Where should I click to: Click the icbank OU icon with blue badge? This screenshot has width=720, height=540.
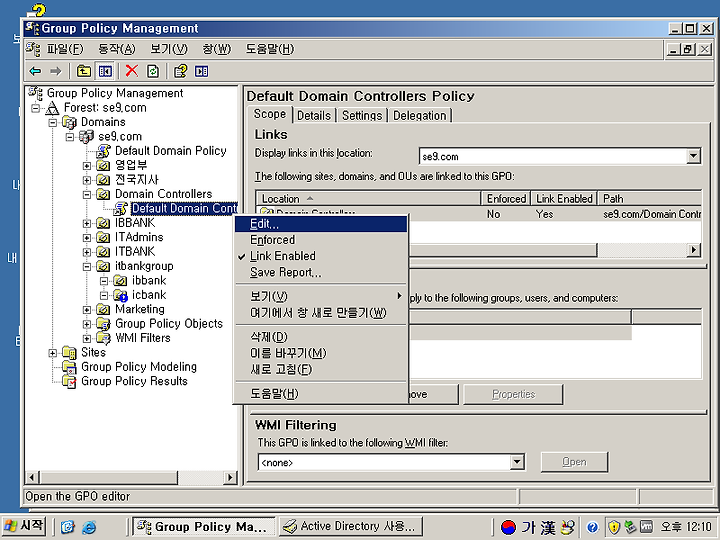121,295
